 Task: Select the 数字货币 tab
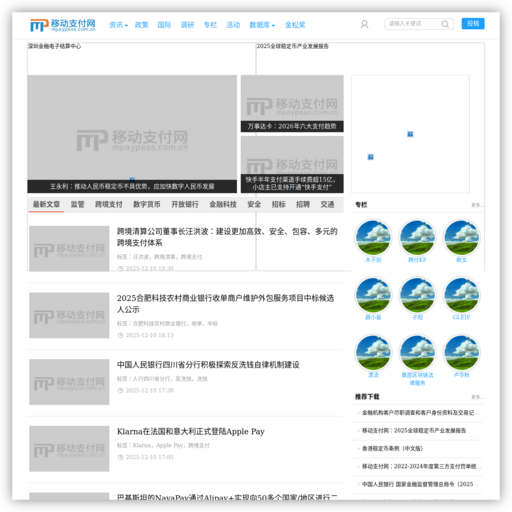[147, 204]
